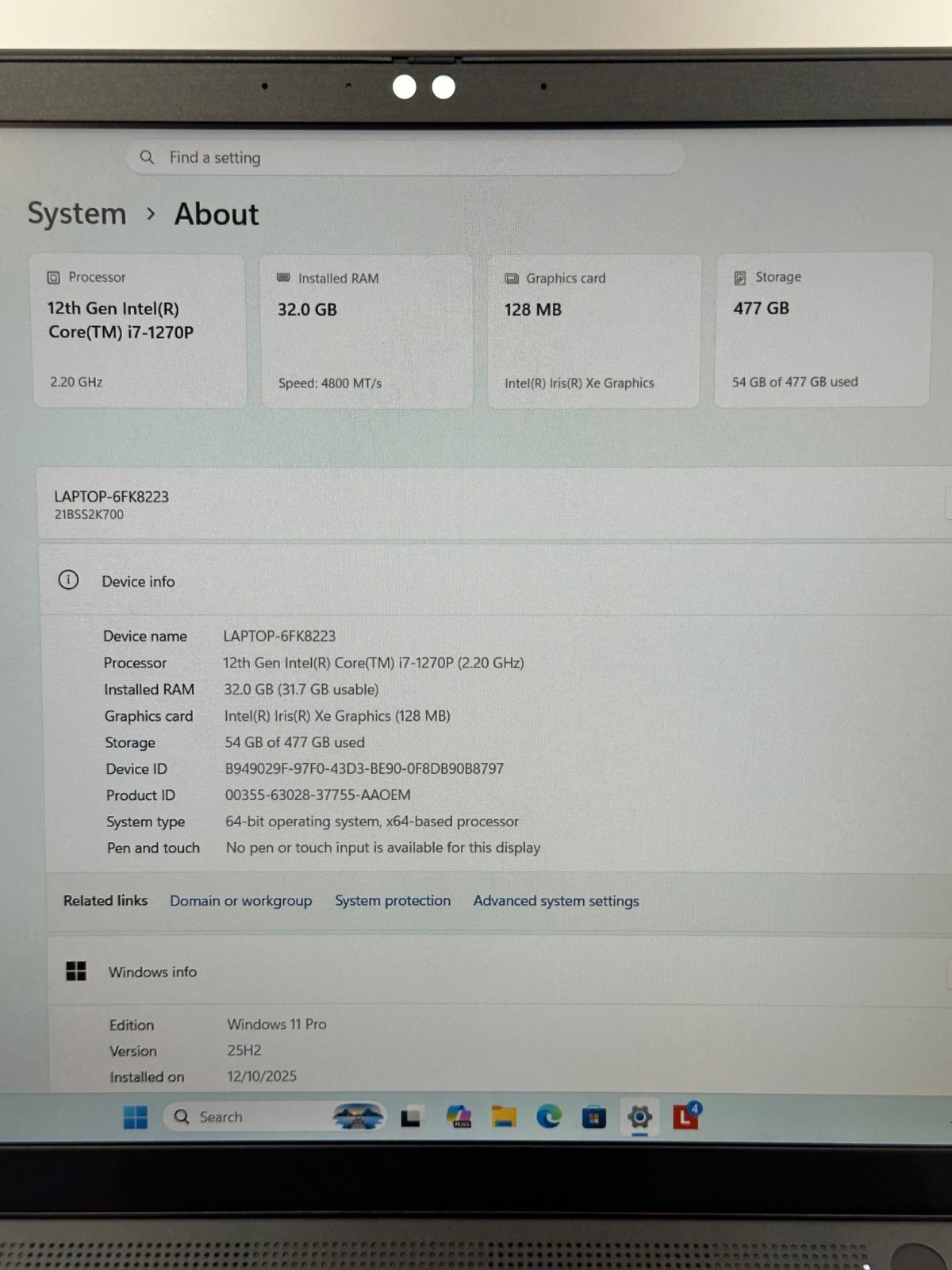Open Task View from the taskbar
The height and width of the screenshot is (1270, 952).
411,1117
